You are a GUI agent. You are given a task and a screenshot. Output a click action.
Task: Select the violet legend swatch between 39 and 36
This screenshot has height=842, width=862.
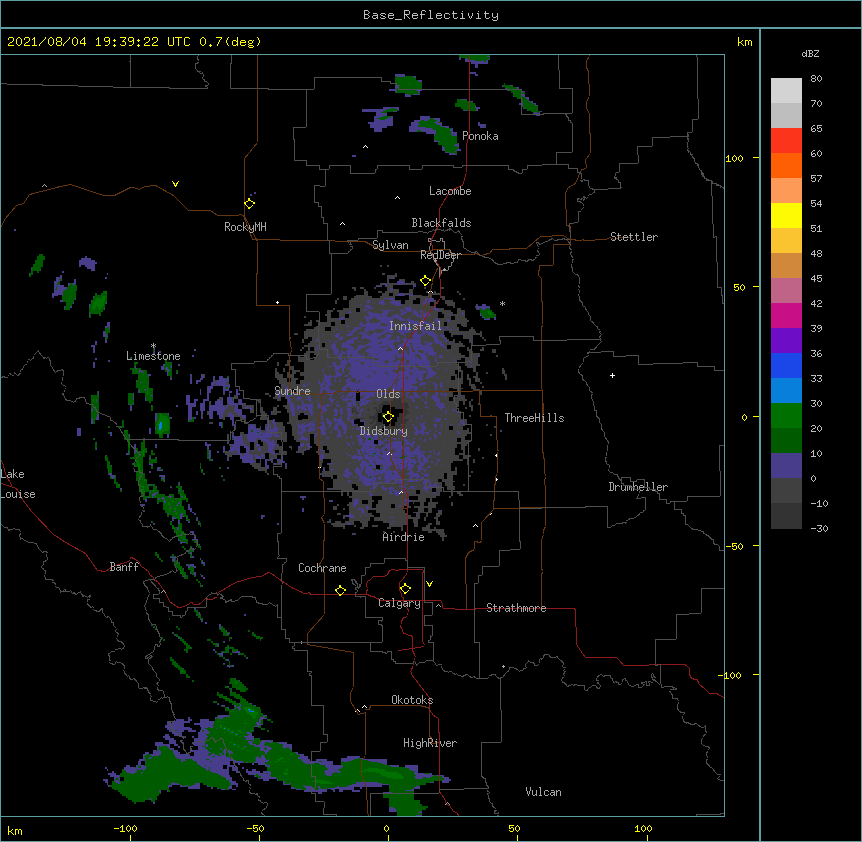(786, 341)
